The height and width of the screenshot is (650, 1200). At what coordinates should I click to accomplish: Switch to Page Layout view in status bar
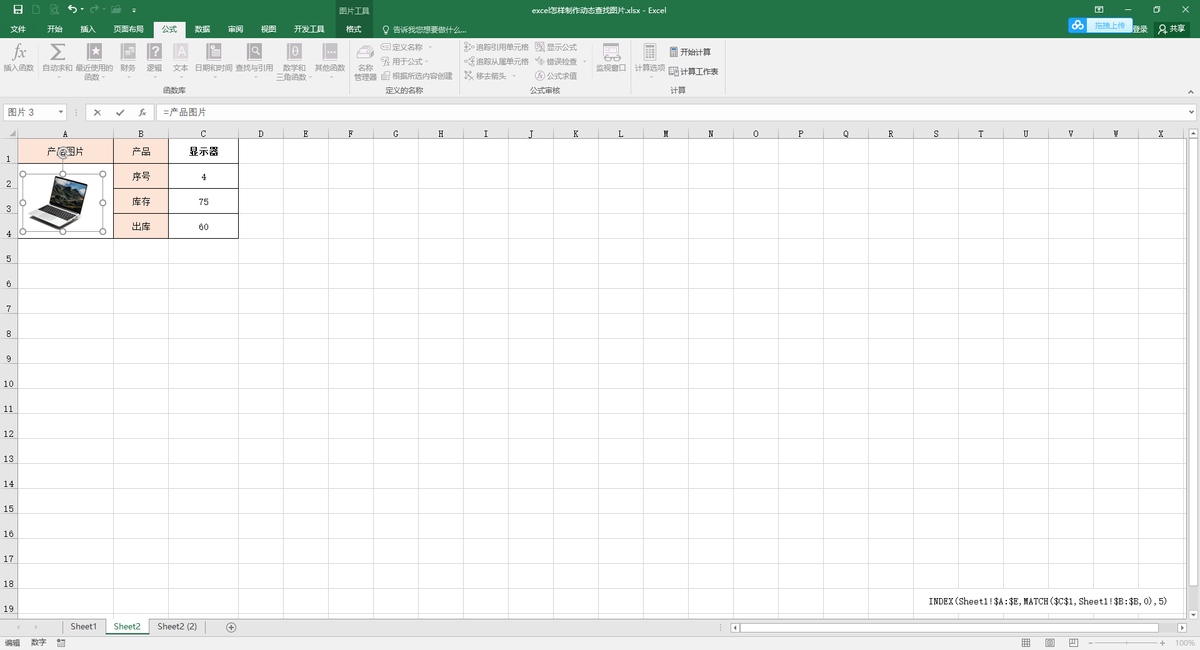pos(1048,643)
